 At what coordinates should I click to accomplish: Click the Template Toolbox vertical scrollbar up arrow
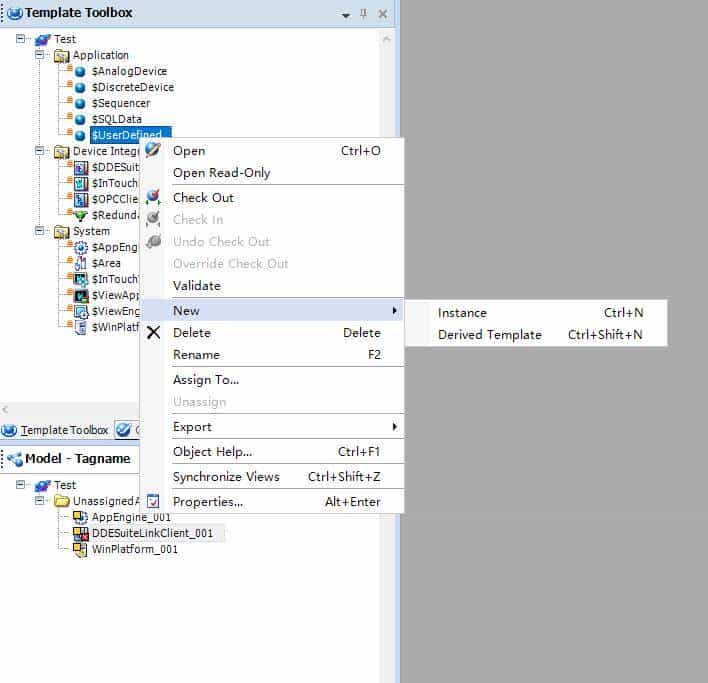(x=387, y=39)
